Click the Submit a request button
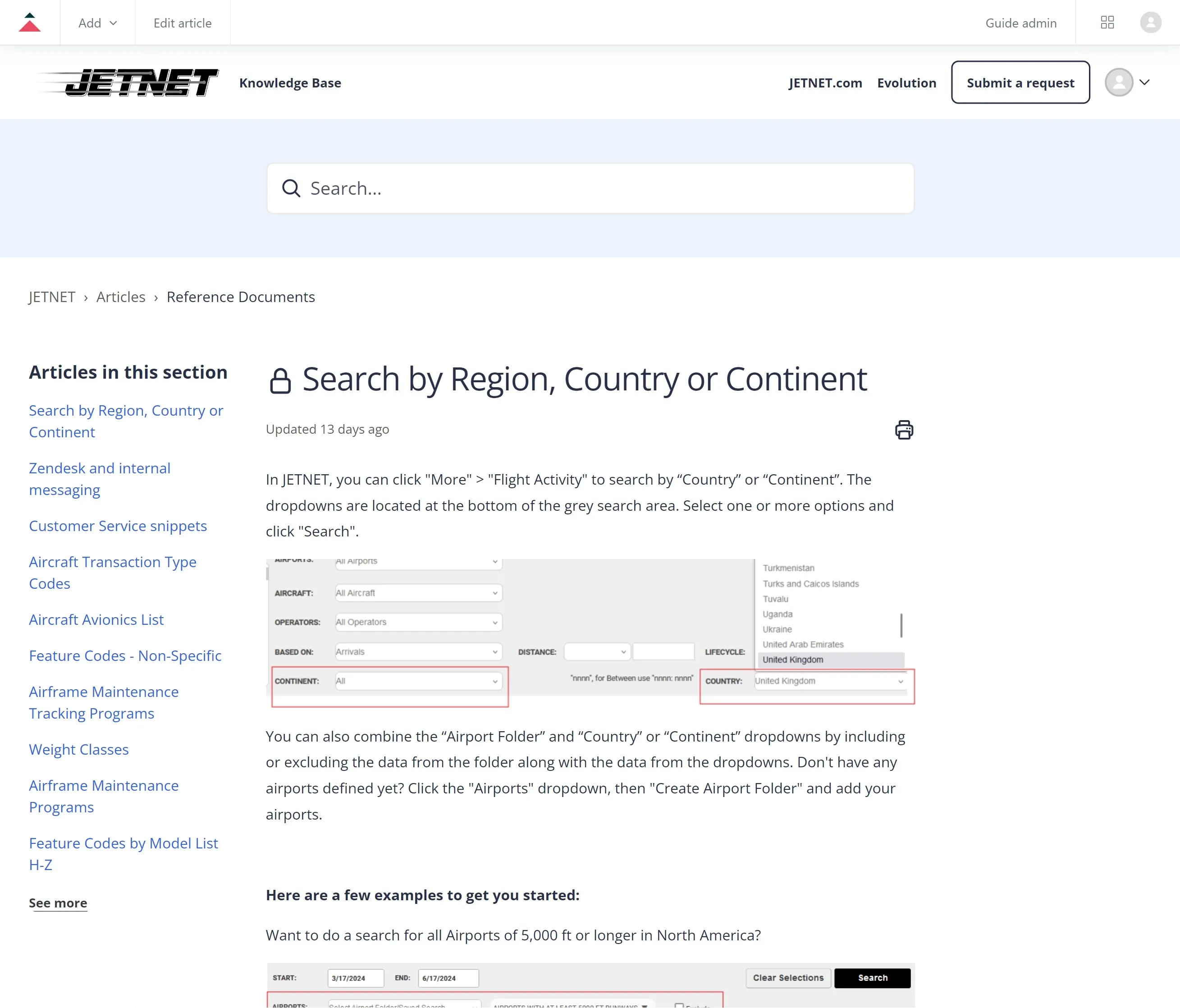The height and width of the screenshot is (1008, 1180). [x=1020, y=82]
